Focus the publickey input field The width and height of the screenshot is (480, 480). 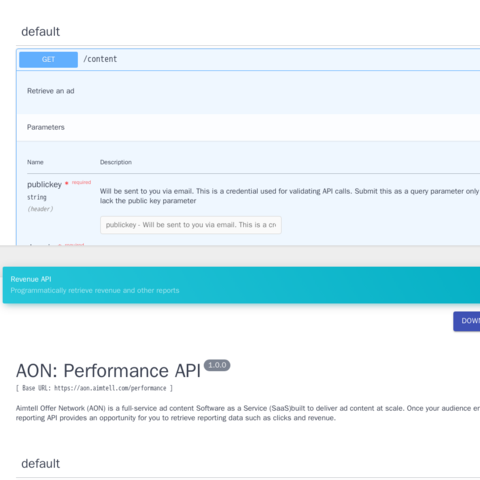(191, 225)
